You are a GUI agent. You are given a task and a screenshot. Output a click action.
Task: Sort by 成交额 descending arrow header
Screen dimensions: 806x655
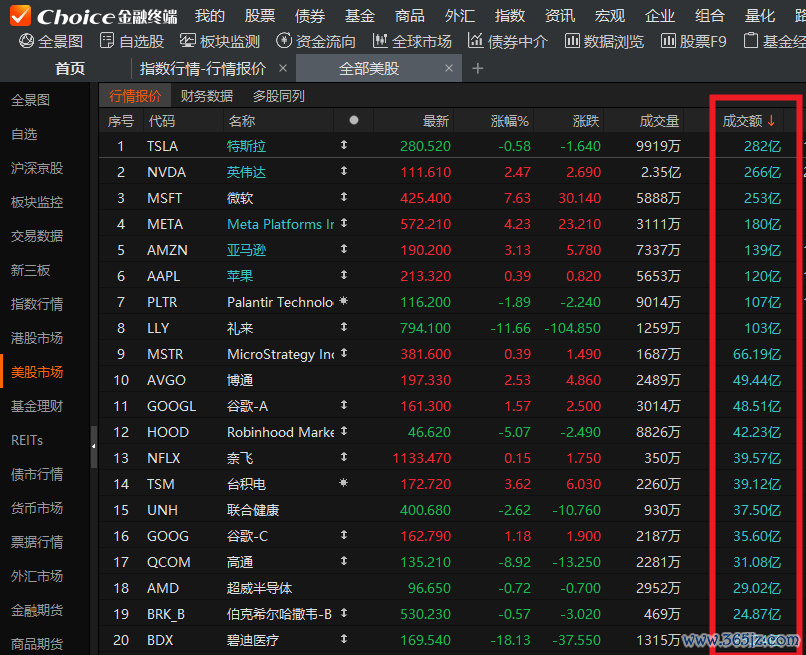[x=771, y=121]
